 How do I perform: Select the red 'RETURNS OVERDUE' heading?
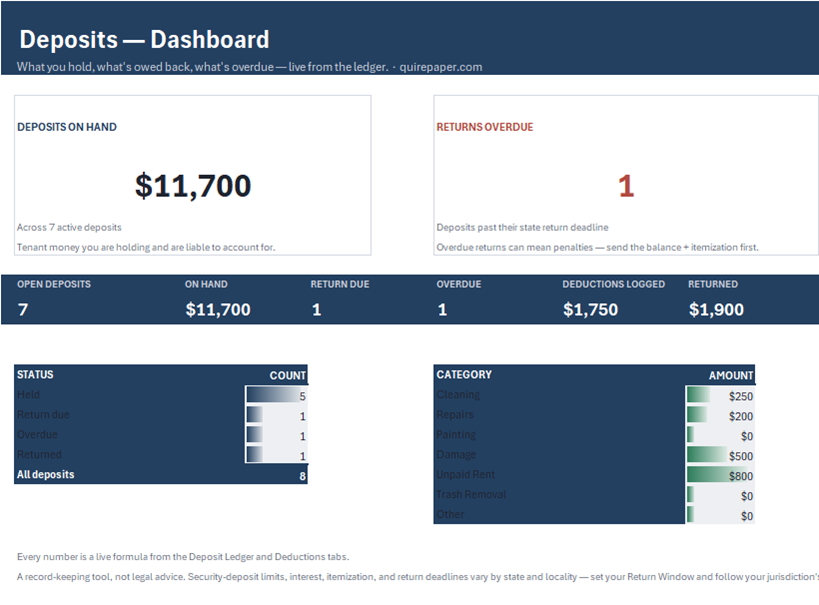(x=485, y=127)
